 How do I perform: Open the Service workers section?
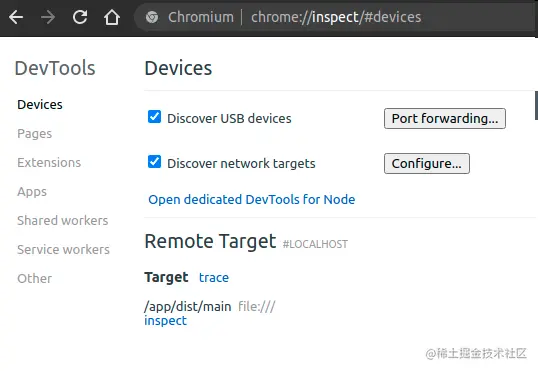[x=63, y=250]
